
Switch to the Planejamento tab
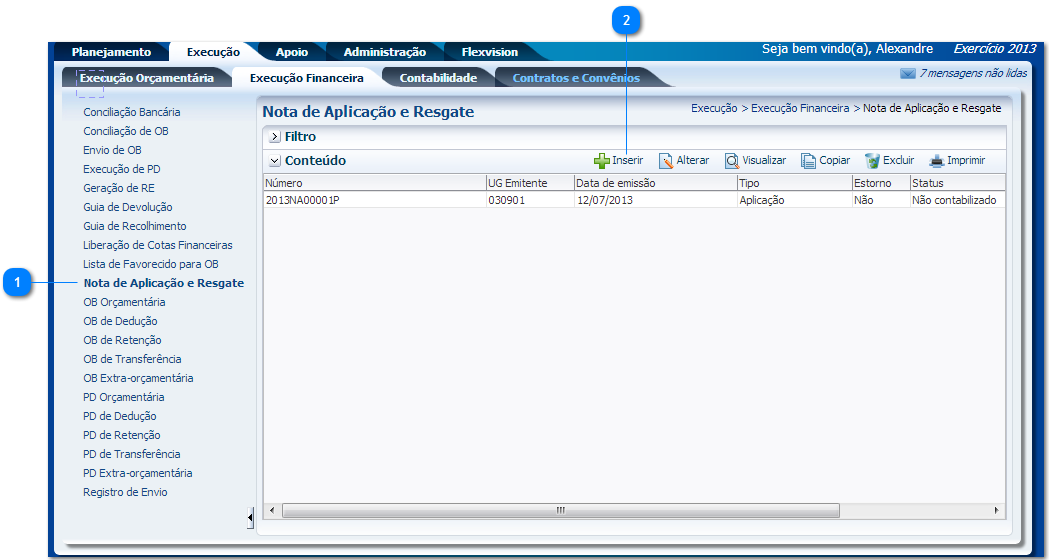click(x=111, y=52)
